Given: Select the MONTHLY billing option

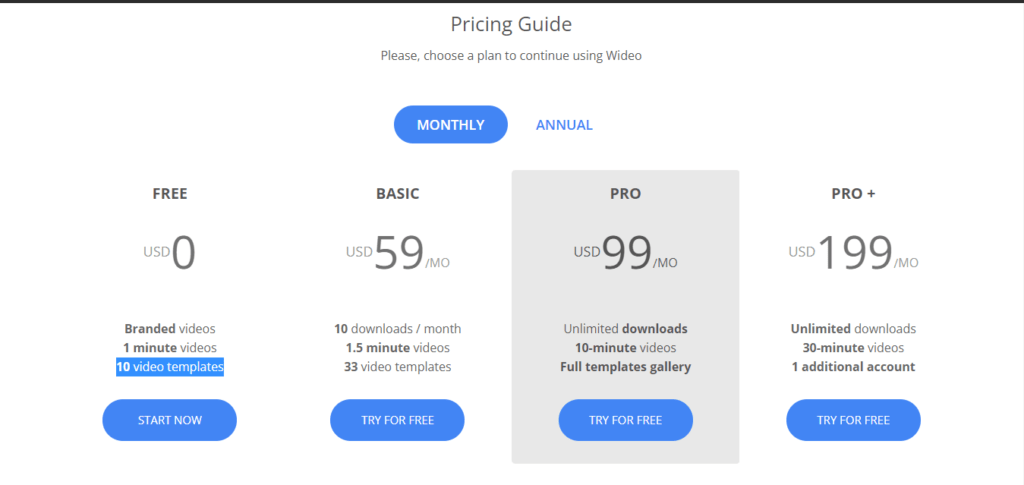Looking at the screenshot, I should [x=450, y=125].
